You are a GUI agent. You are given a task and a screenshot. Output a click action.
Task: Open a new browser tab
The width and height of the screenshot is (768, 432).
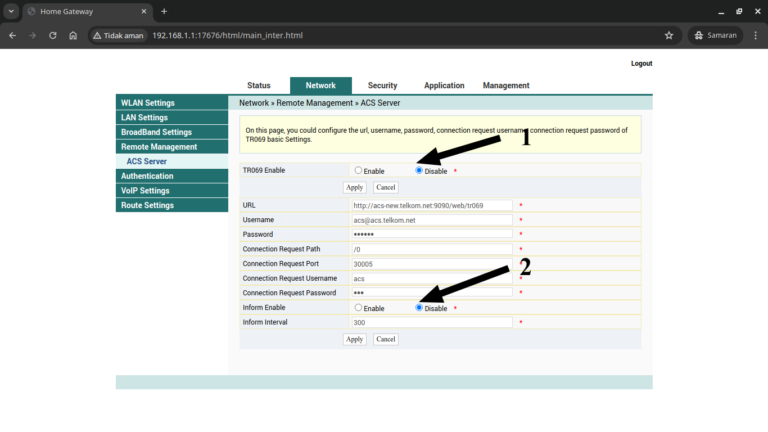pos(164,11)
